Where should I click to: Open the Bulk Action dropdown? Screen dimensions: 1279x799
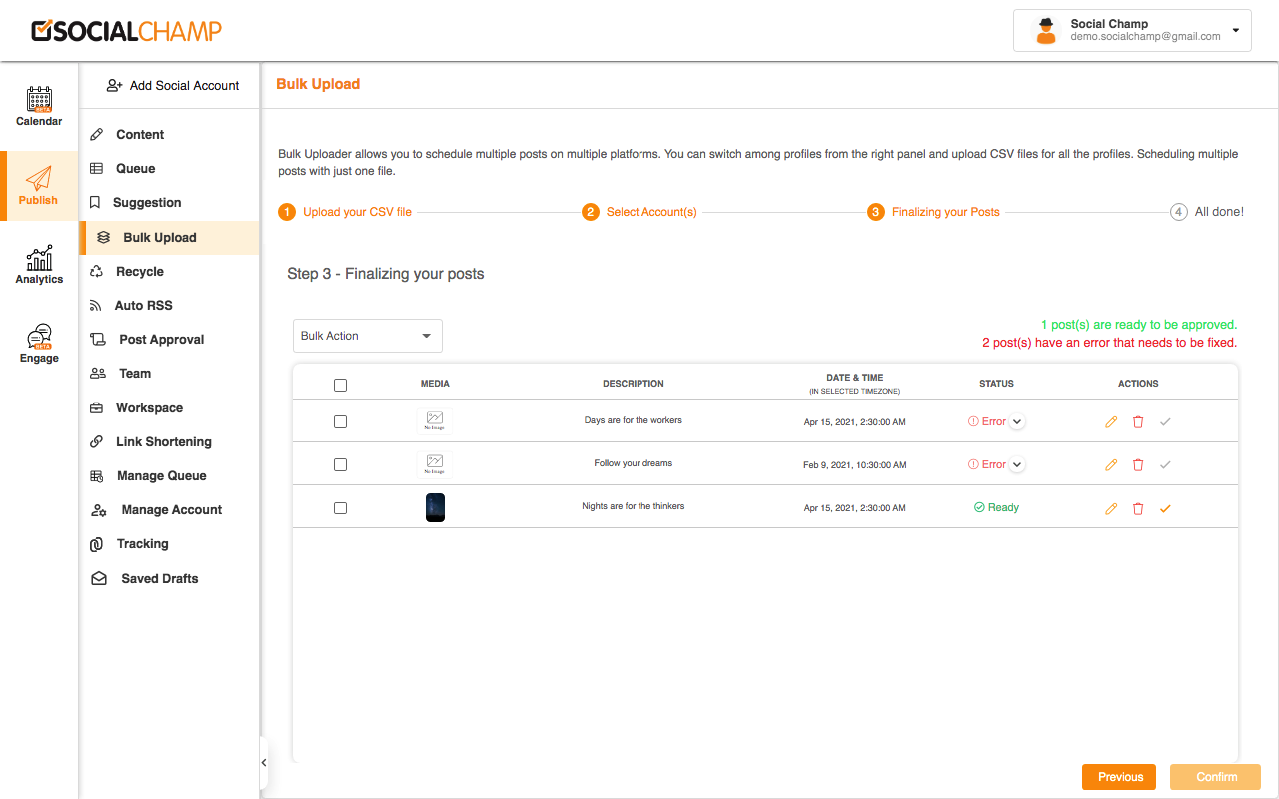point(368,336)
